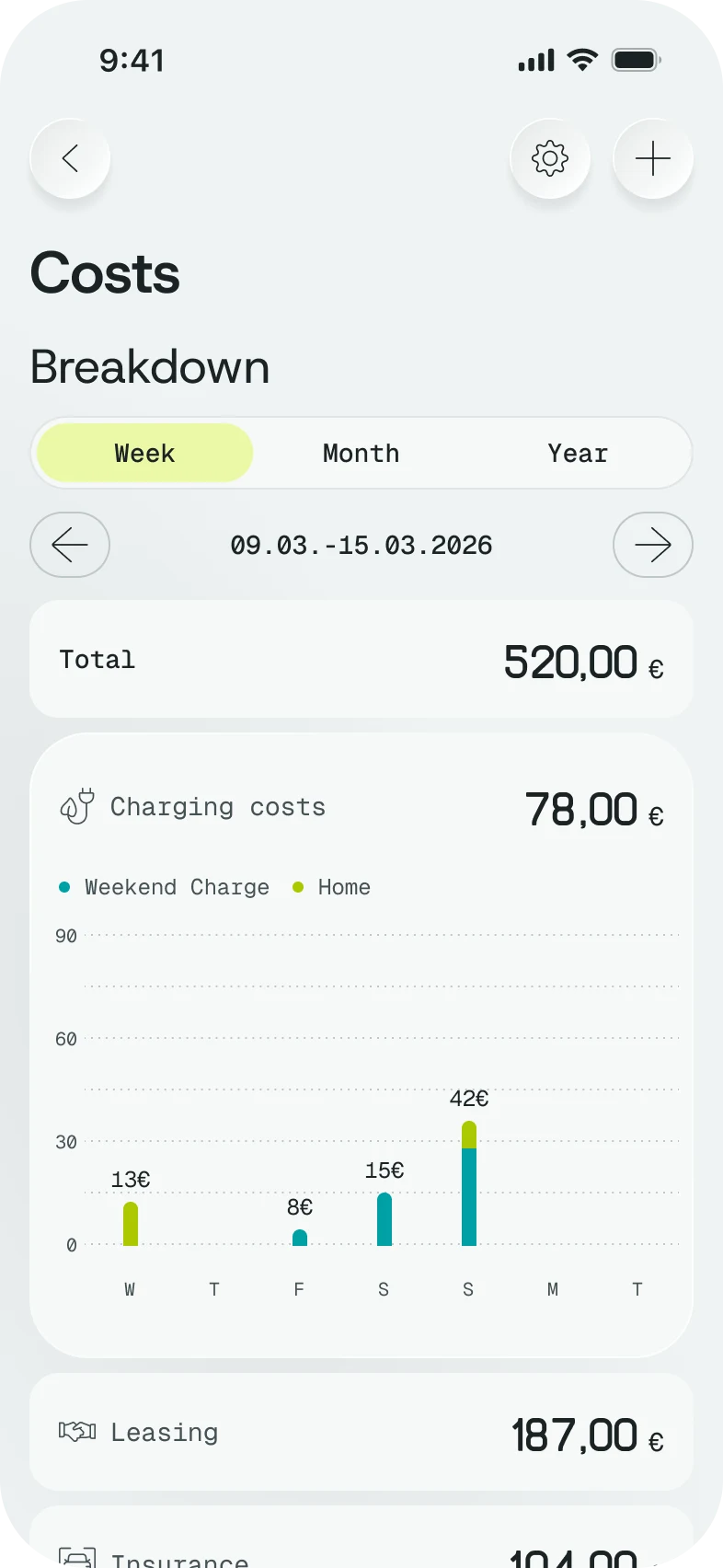Tap the Insurance car icon
Screen dimensions: 723x1568
(77, 1557)
